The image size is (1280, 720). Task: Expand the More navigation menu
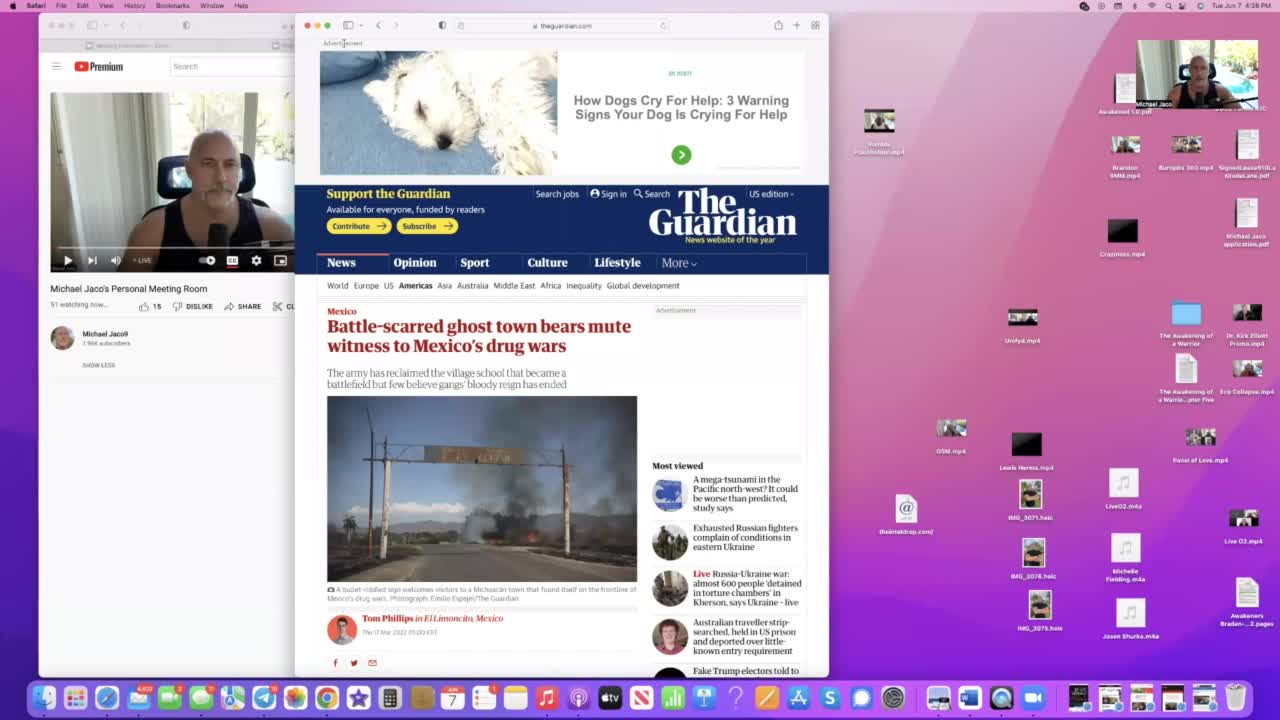[679, 263]
